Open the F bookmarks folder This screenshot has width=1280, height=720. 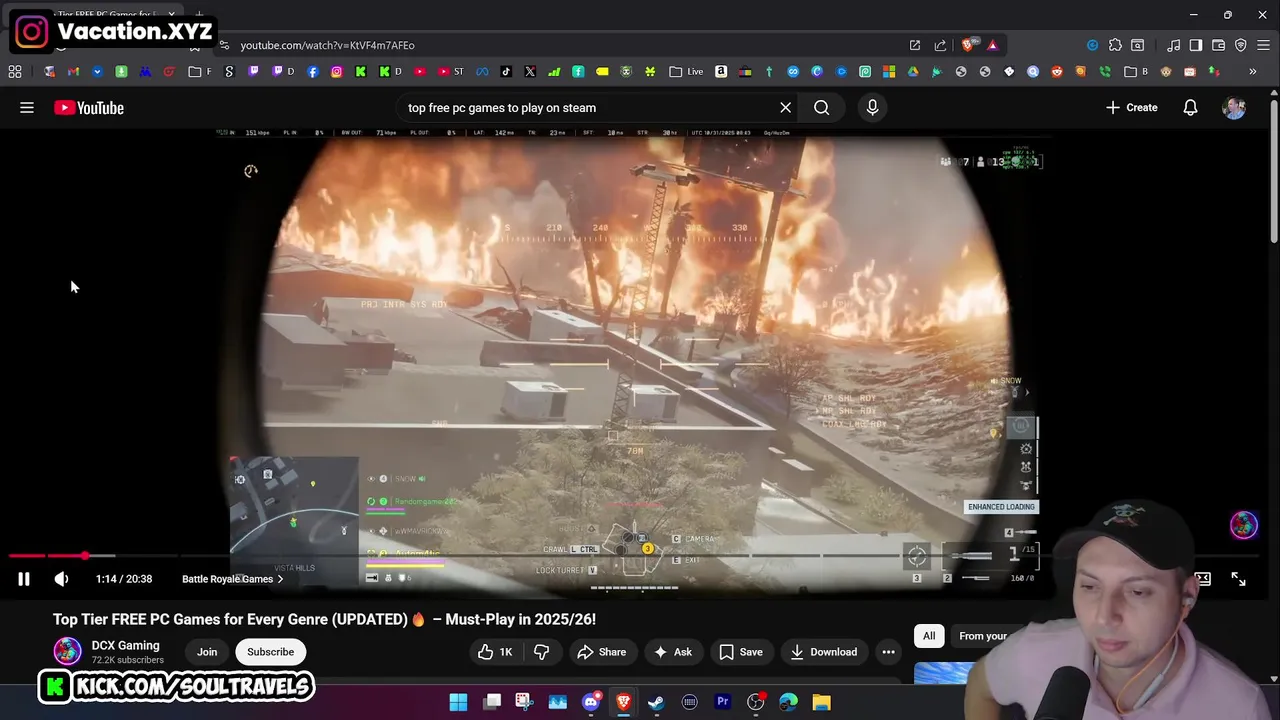click(x=200, y=72)
